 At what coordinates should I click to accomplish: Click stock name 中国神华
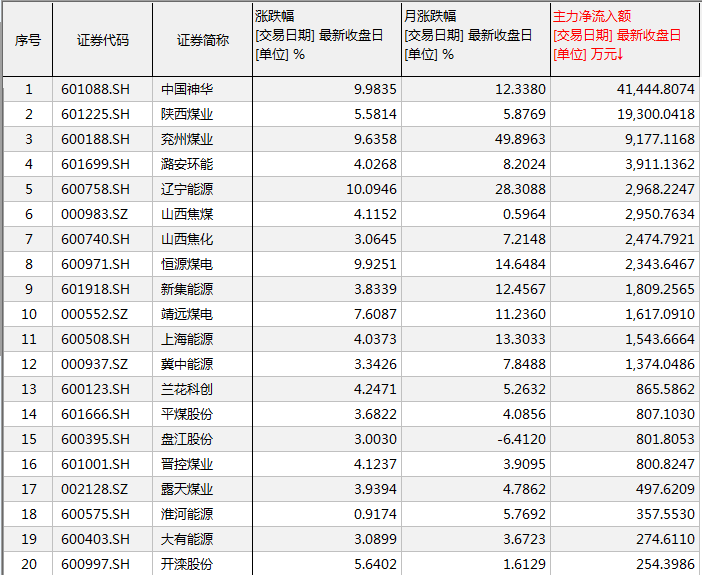187,89
